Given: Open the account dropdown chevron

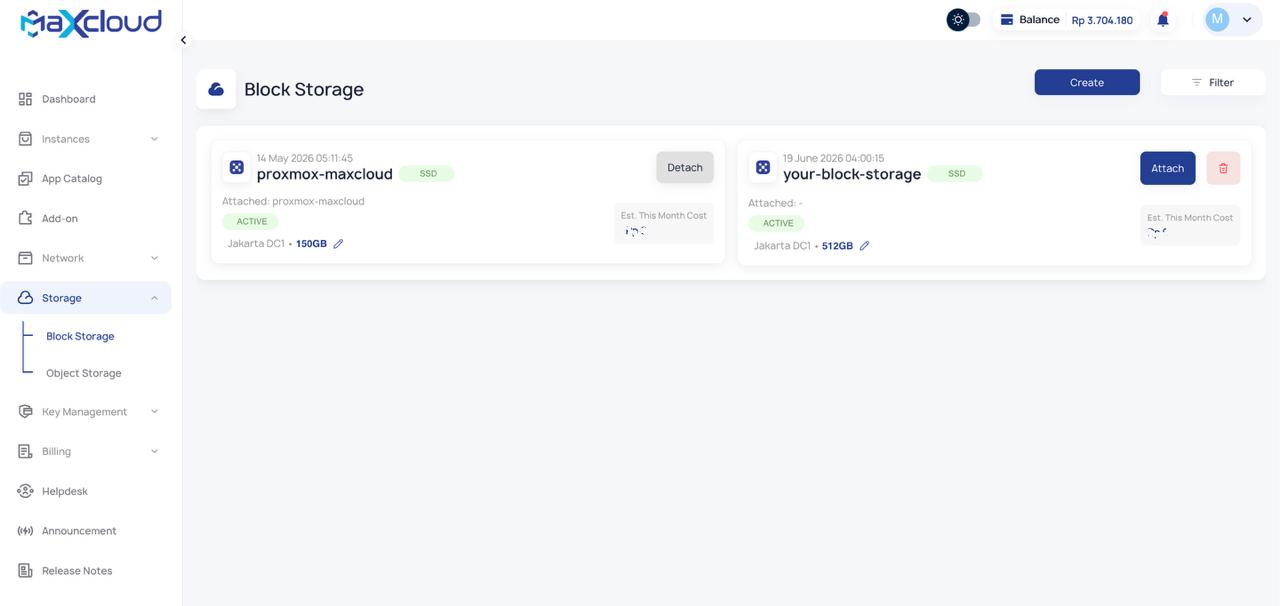Looking at the screenshot, I should [1247, 19].
